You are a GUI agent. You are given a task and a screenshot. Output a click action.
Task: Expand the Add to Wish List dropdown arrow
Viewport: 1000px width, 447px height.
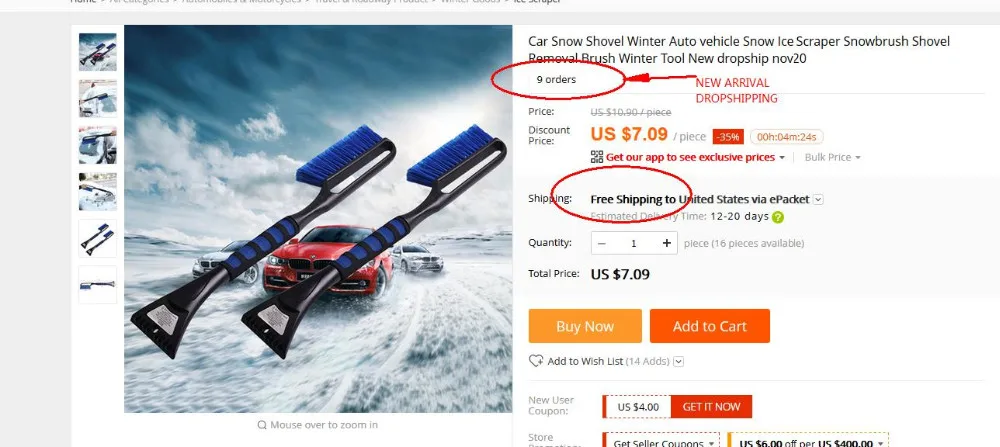pos(679,362)
